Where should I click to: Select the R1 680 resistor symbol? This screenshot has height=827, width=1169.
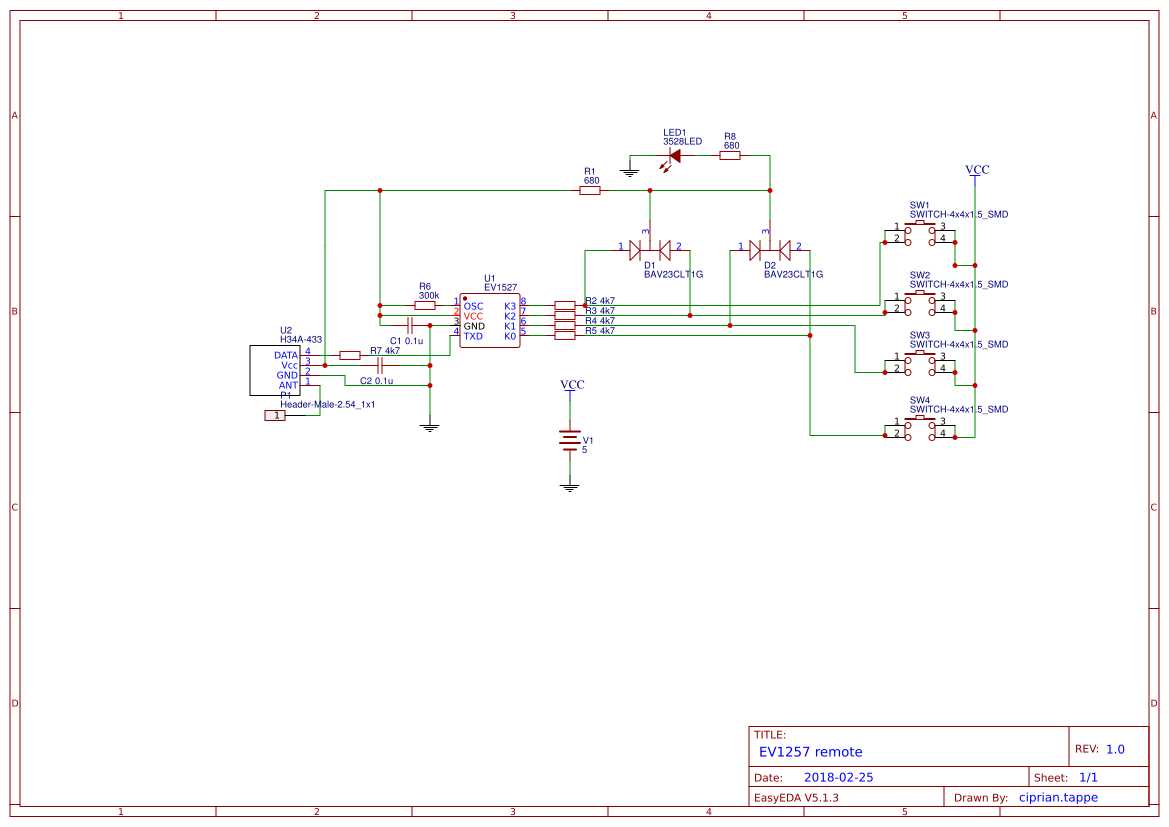point(590,191)
